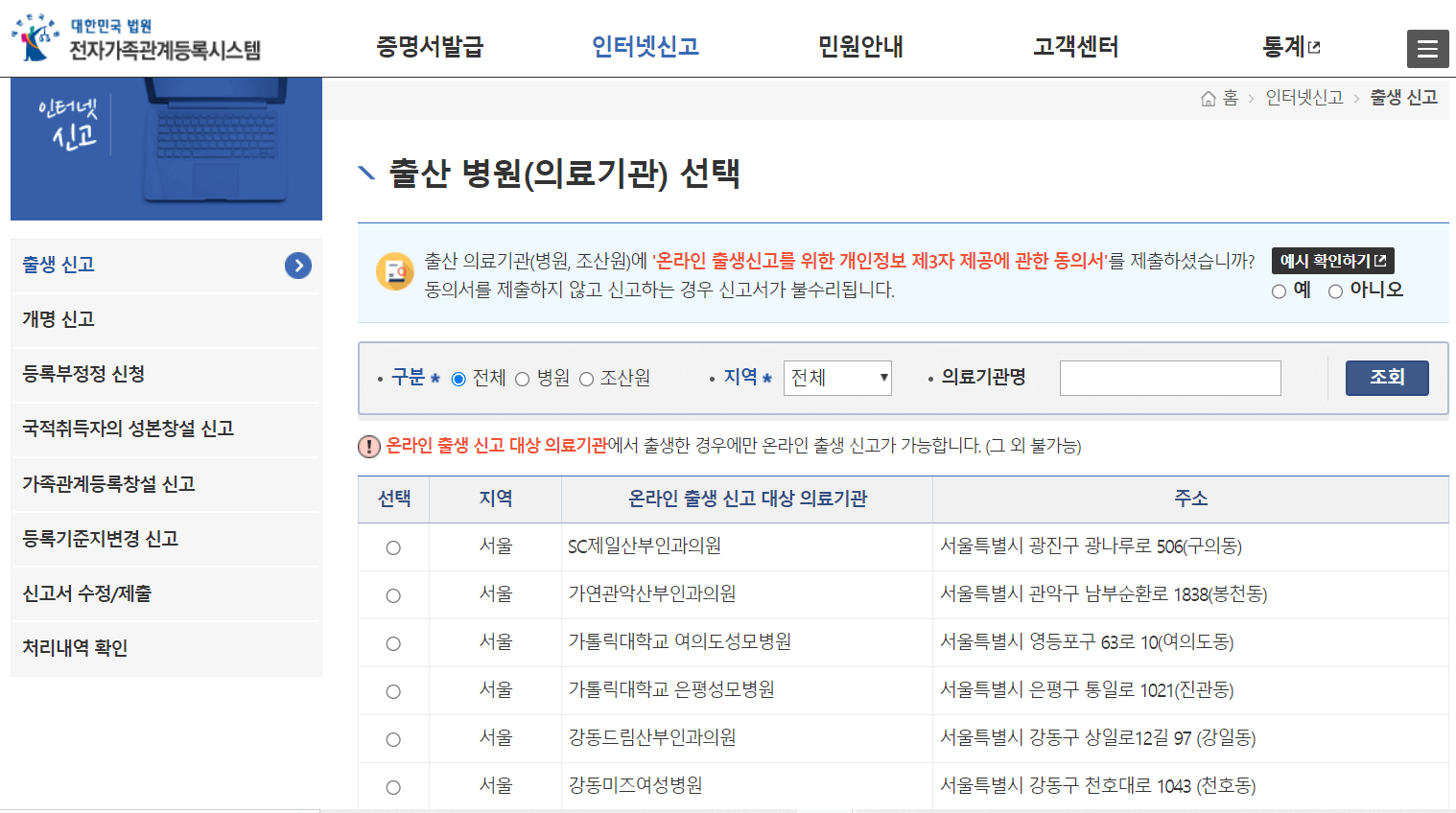Click hospital name 가연관악산부인과의원
Image resolution: width=1456 pixels, height=813 pixels.
(x=652, y=594)
